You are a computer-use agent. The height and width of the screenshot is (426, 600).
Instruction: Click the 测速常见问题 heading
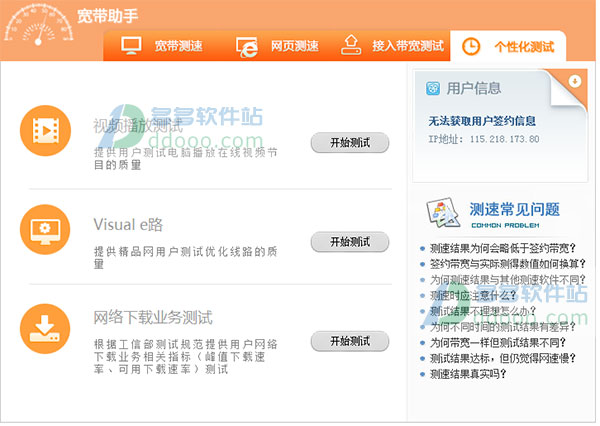515,209
